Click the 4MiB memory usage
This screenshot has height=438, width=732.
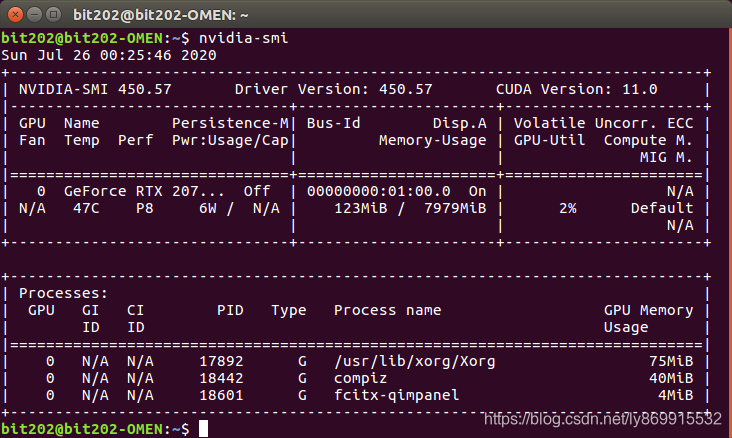[676, 396]
